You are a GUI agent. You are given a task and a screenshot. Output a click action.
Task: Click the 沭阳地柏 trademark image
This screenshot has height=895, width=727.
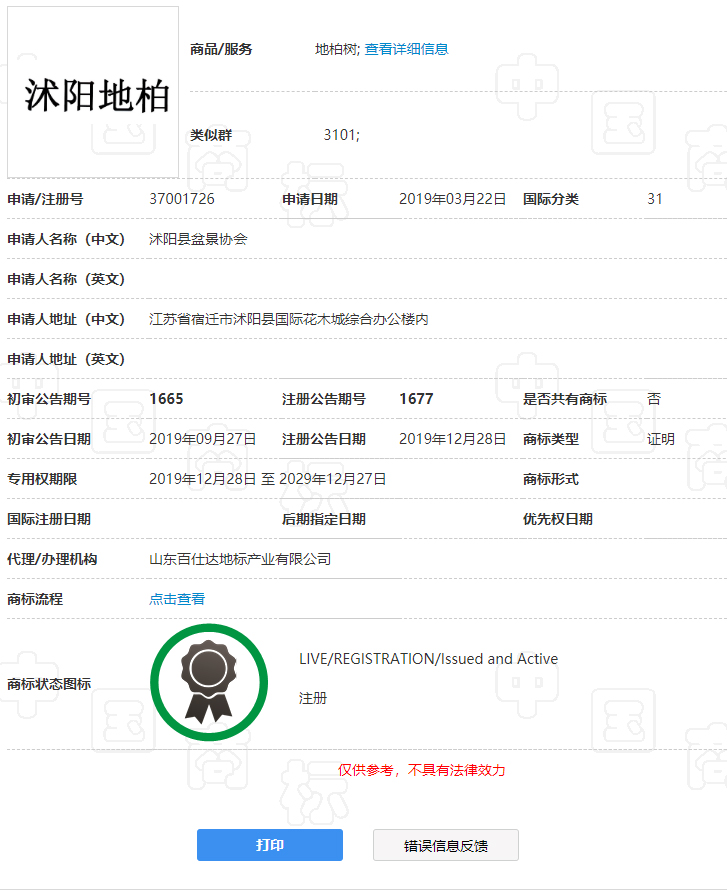click(x=93, y=93)
